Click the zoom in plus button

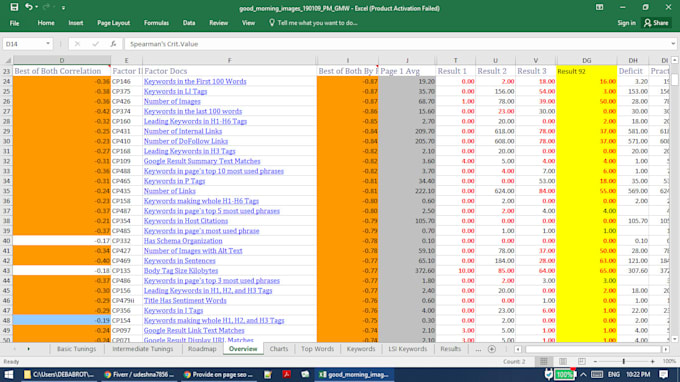coord(652,362)
